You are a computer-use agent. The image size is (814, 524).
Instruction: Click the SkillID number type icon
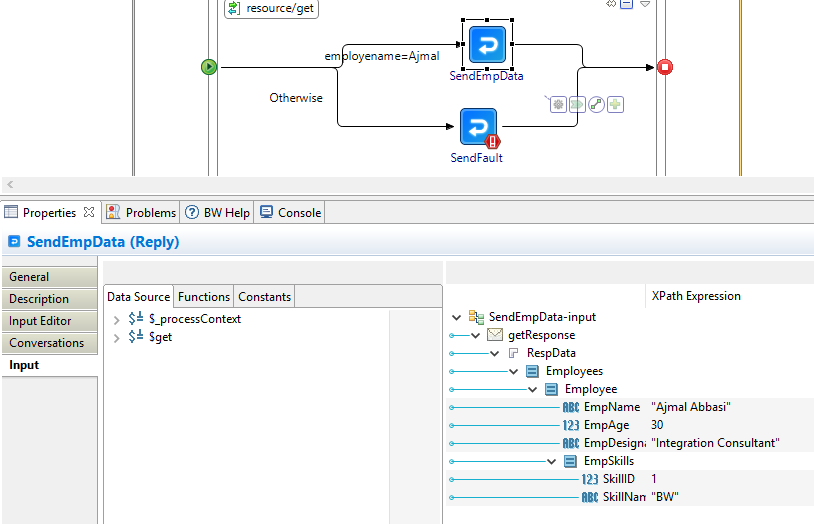[590, 479]
